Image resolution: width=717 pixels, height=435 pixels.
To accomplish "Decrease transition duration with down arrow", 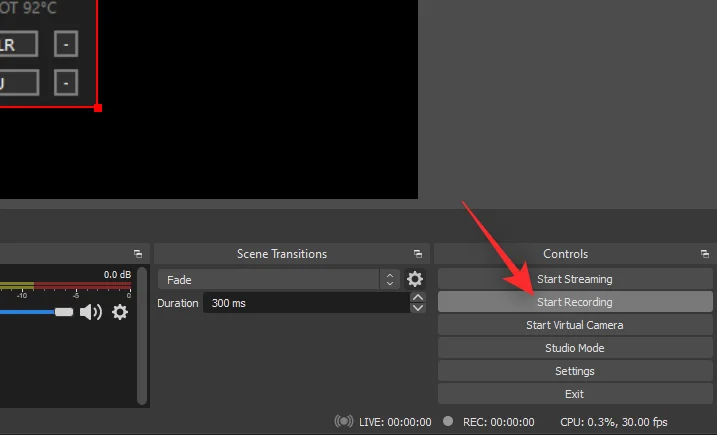I will click(418, 308).
